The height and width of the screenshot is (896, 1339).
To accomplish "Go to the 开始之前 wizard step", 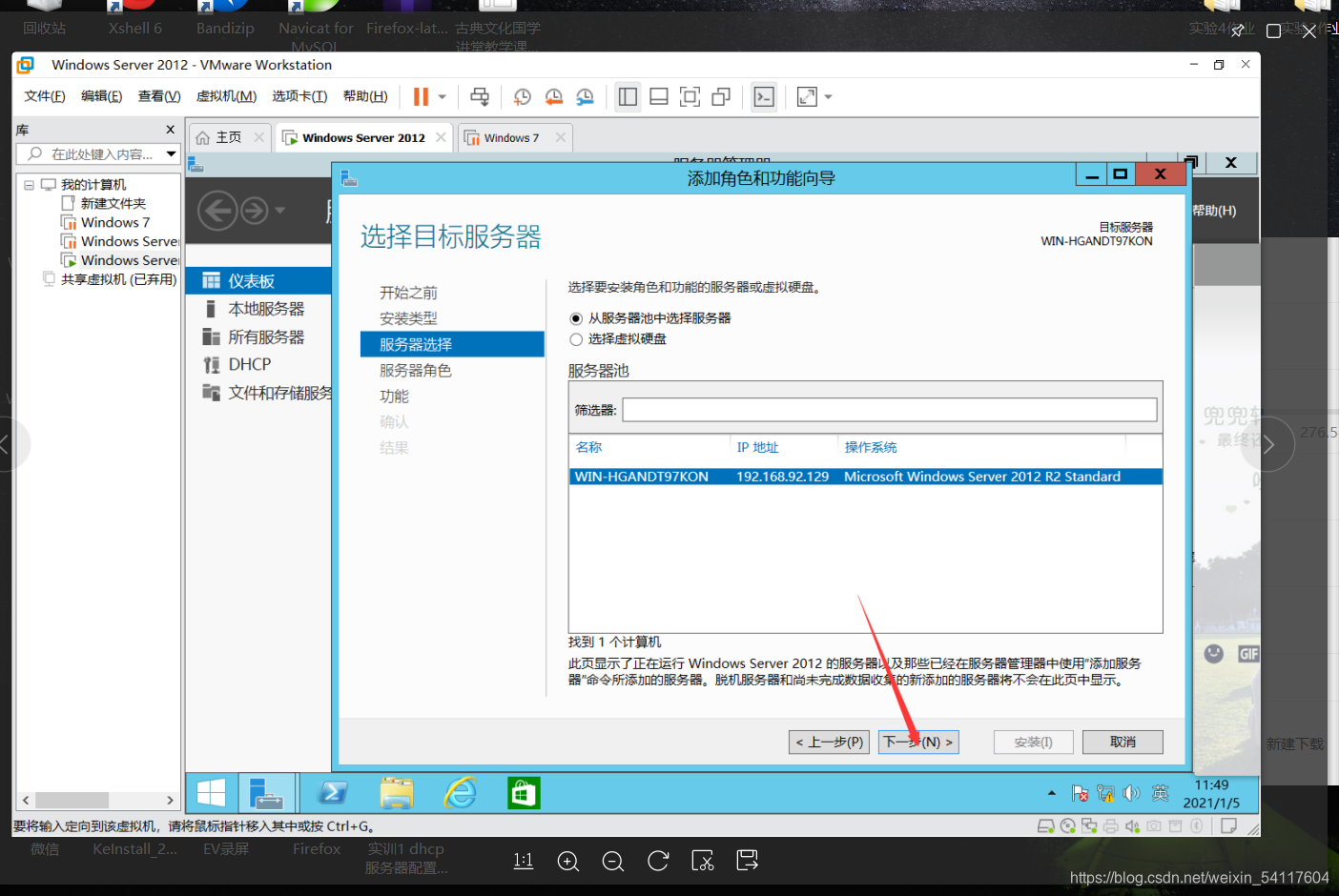I will (408, 293).
